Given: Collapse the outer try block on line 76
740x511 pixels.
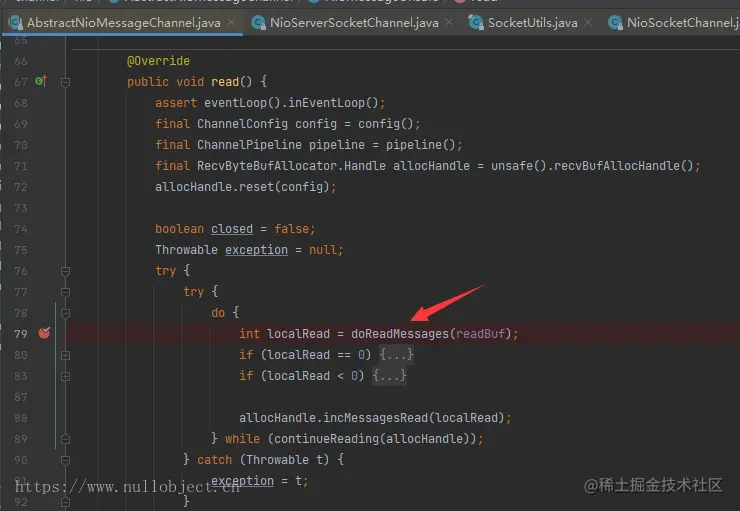Looking at the screenshot, I should 66,271.
